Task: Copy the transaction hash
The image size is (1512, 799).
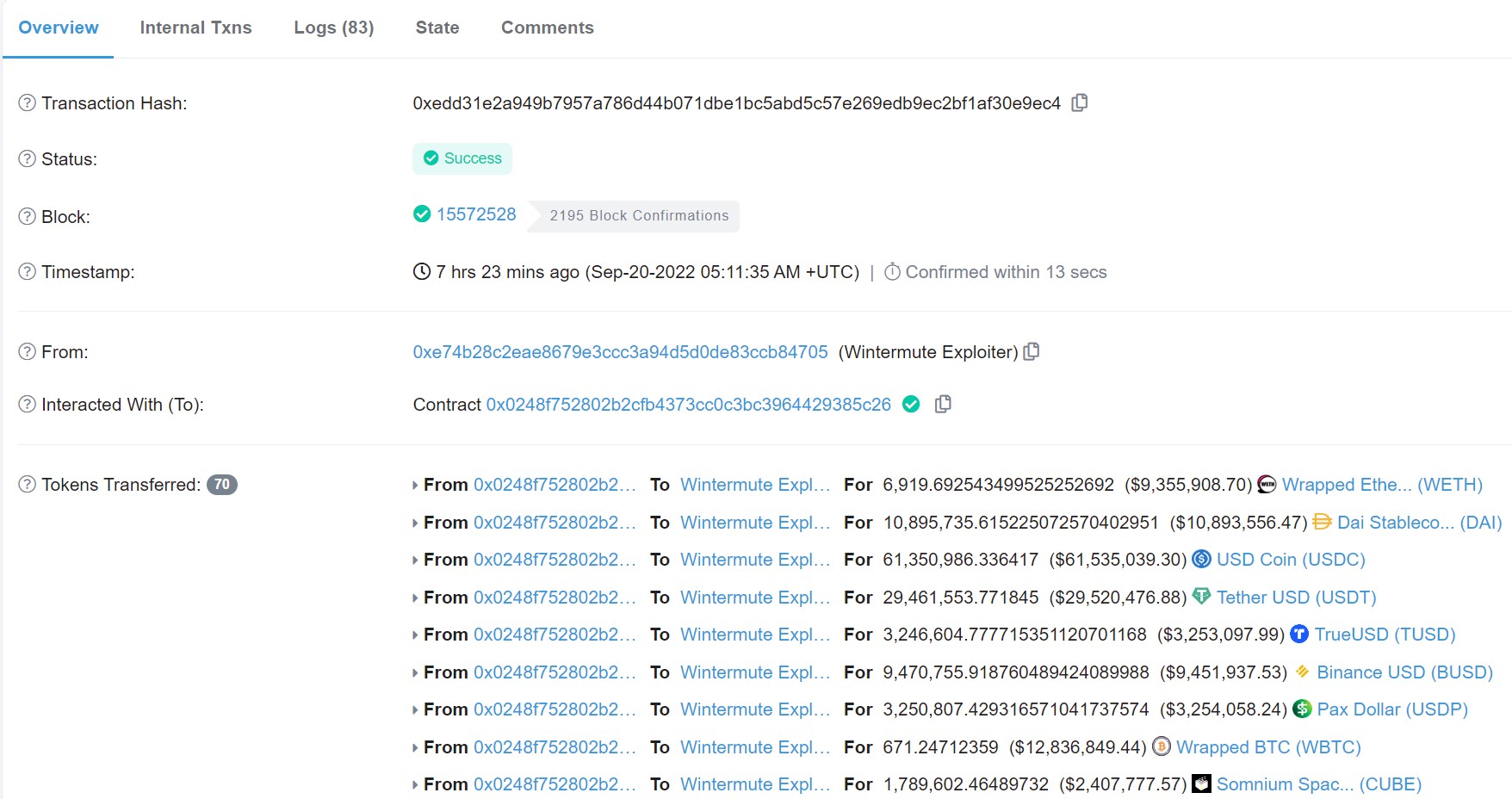Action: tap(1080, 102)
